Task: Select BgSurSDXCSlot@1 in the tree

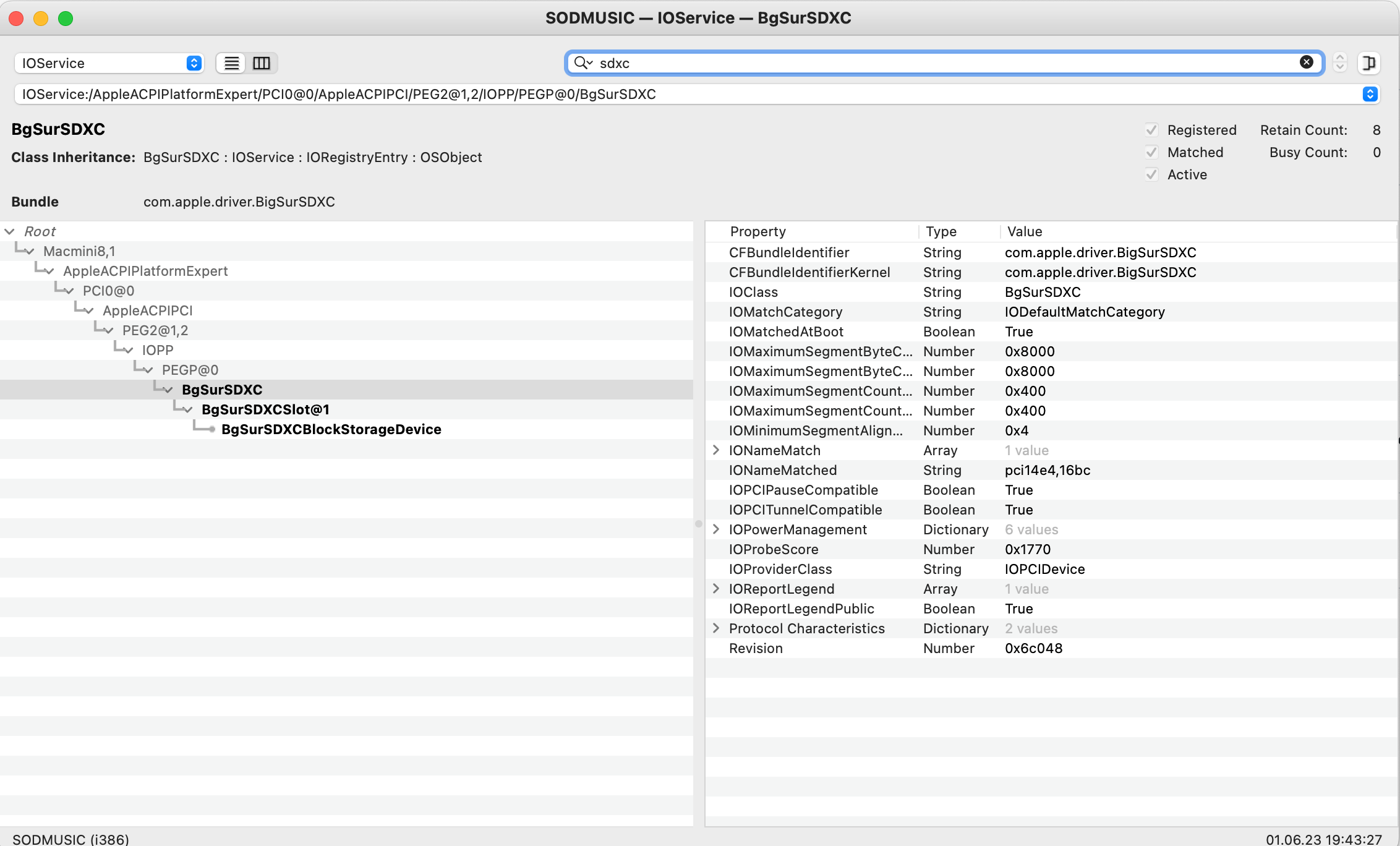Action: click(x=265, y=409)
